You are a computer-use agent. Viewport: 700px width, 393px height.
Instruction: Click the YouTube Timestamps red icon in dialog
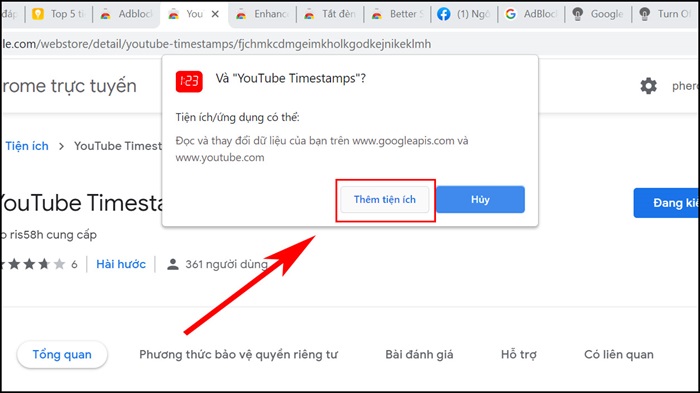tap(189, 81)
